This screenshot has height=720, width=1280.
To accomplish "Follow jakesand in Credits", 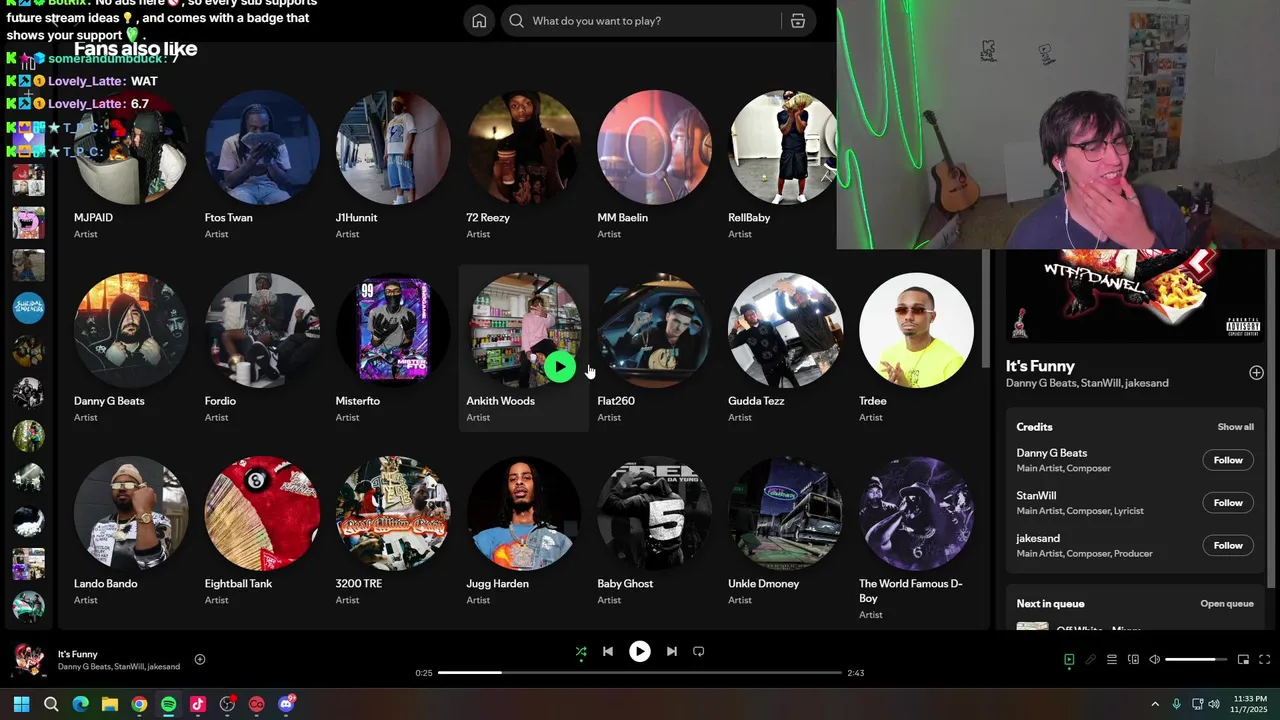I will click(x=1228, y=545).
